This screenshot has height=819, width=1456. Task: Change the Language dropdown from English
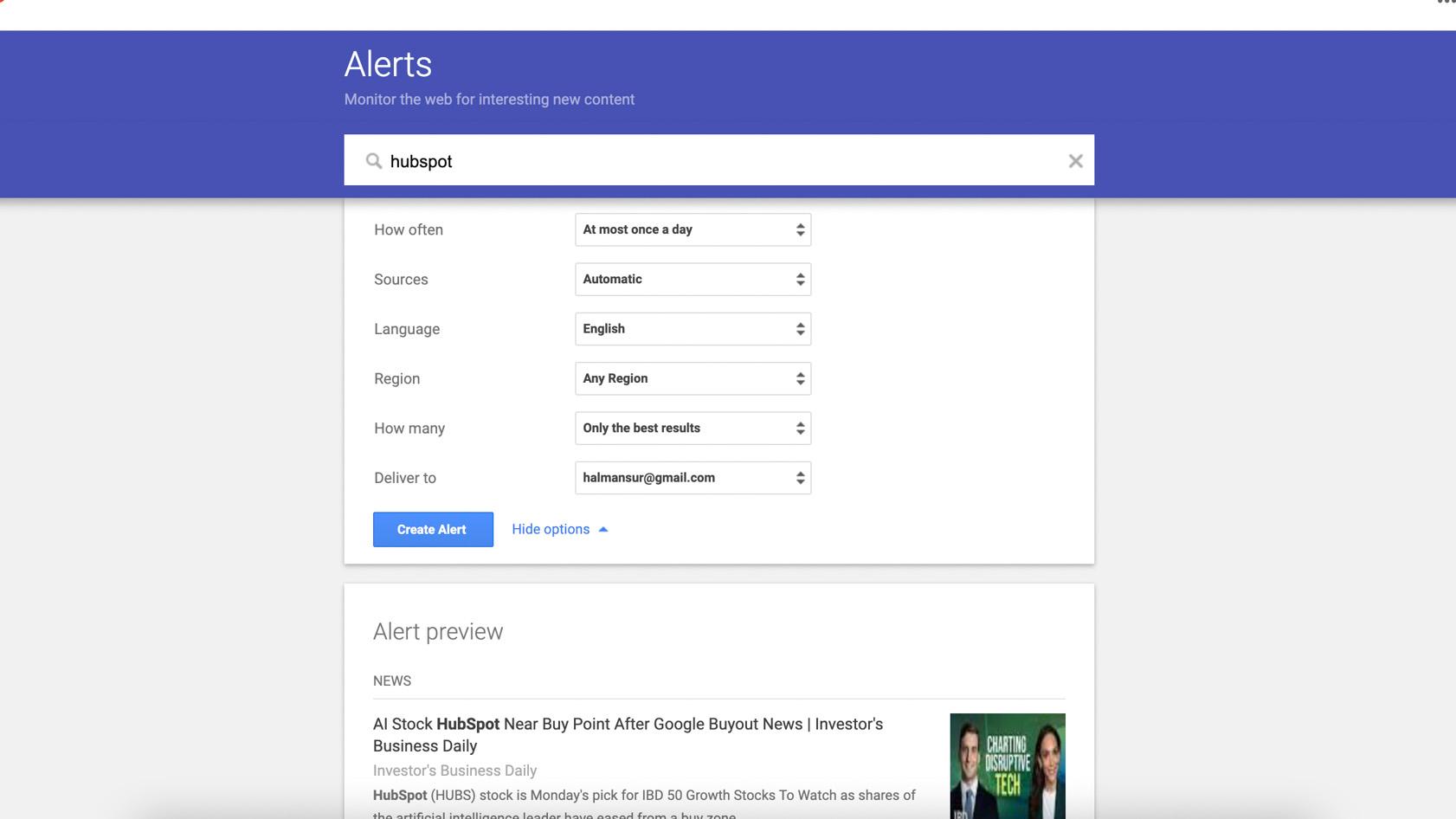[693, 329]
